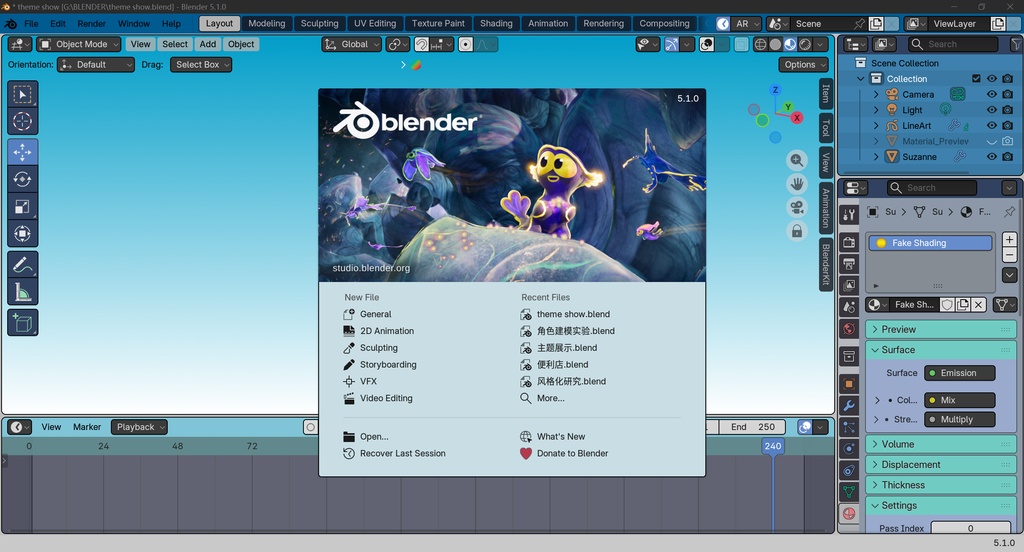Select the Measure tool
The width and height of the screenshot is (1024, 552).
pyautogui.click(x=22, y=292)
